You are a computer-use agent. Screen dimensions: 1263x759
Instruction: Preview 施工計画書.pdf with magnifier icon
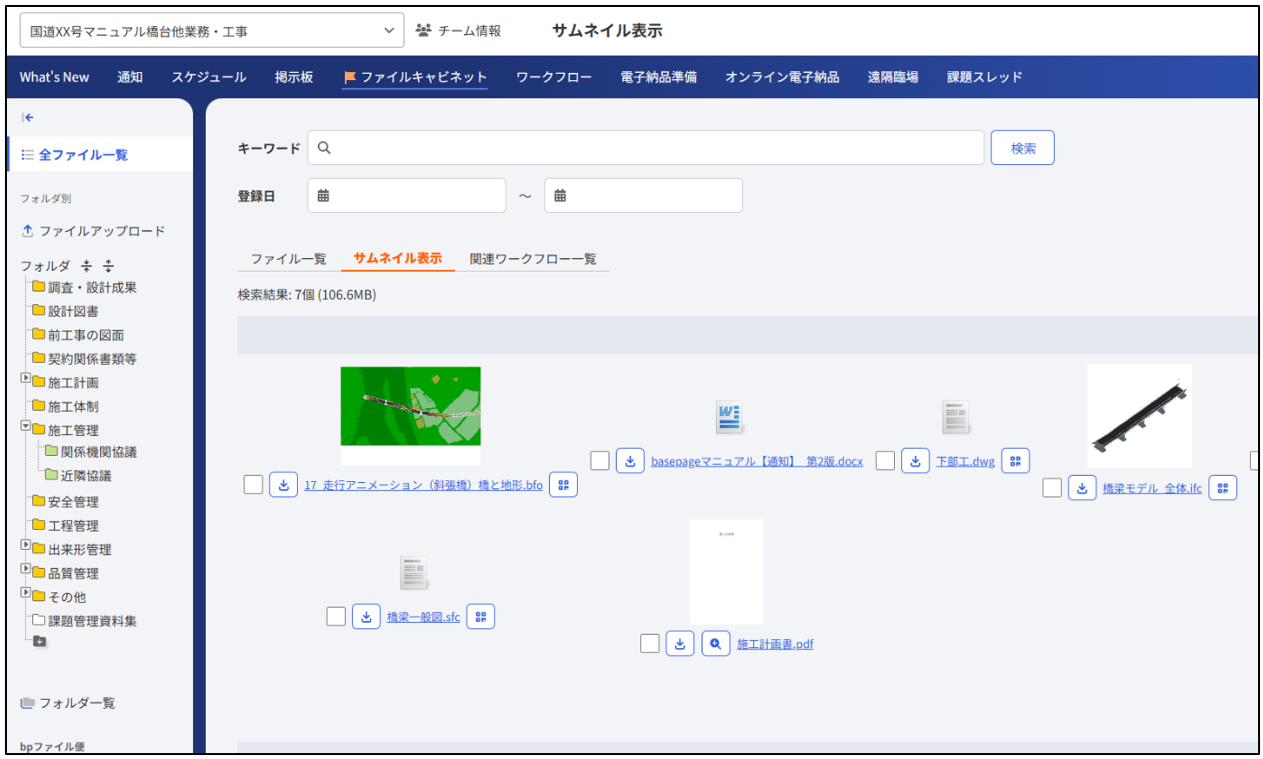[x=715, y=643]
